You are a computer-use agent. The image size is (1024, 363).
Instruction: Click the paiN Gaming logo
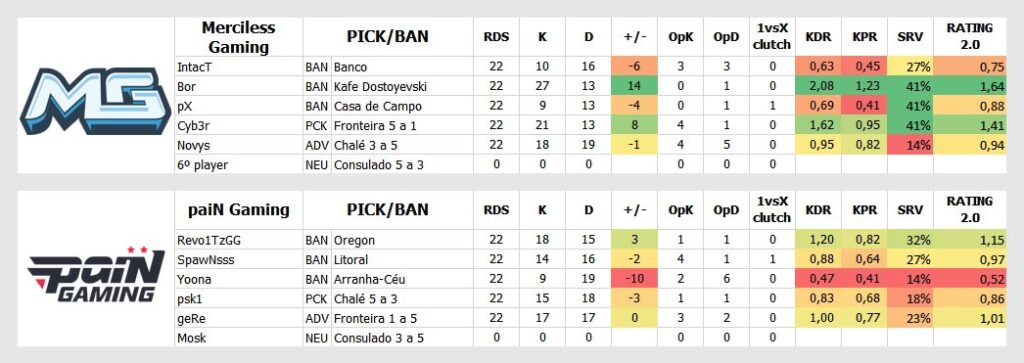(x=95, y=275)
